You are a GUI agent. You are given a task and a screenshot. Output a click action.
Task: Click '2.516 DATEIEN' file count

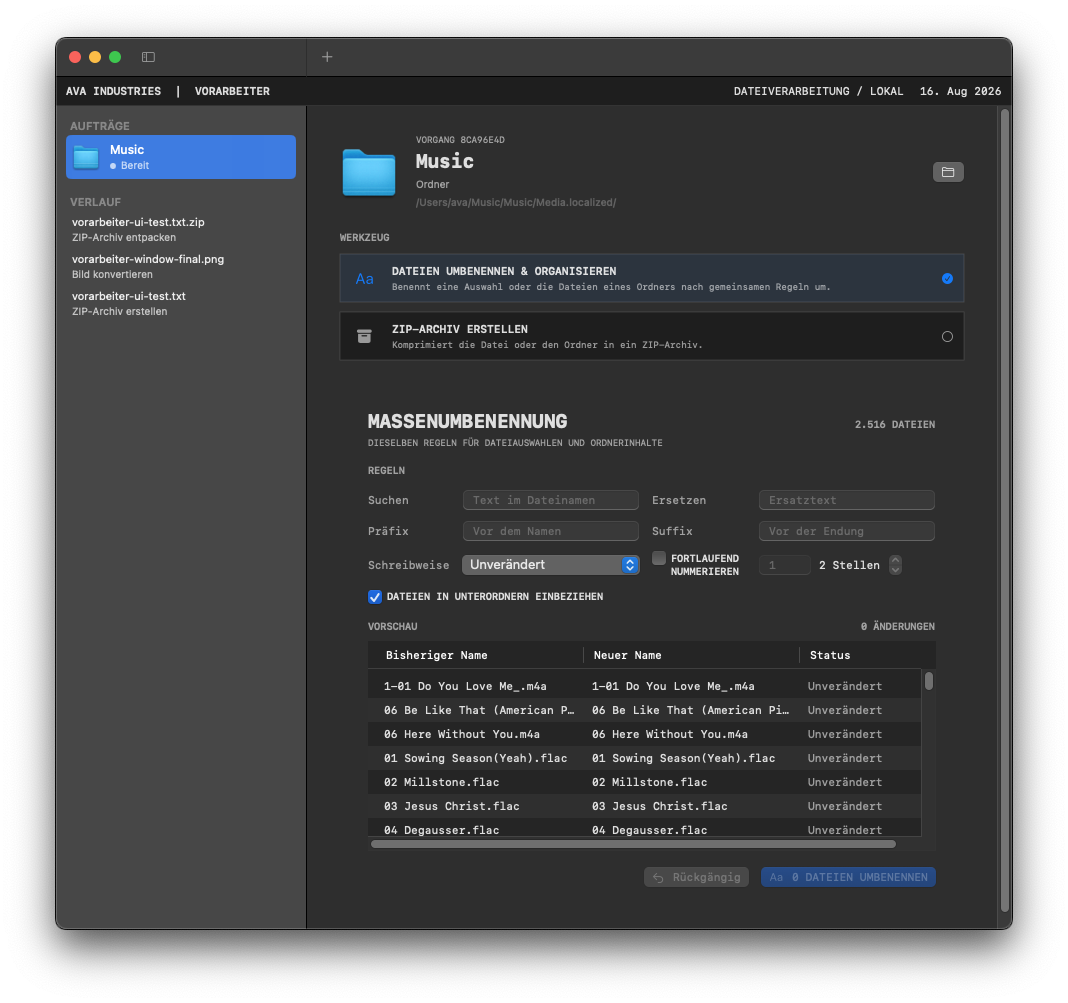click(x=894, y=424)
